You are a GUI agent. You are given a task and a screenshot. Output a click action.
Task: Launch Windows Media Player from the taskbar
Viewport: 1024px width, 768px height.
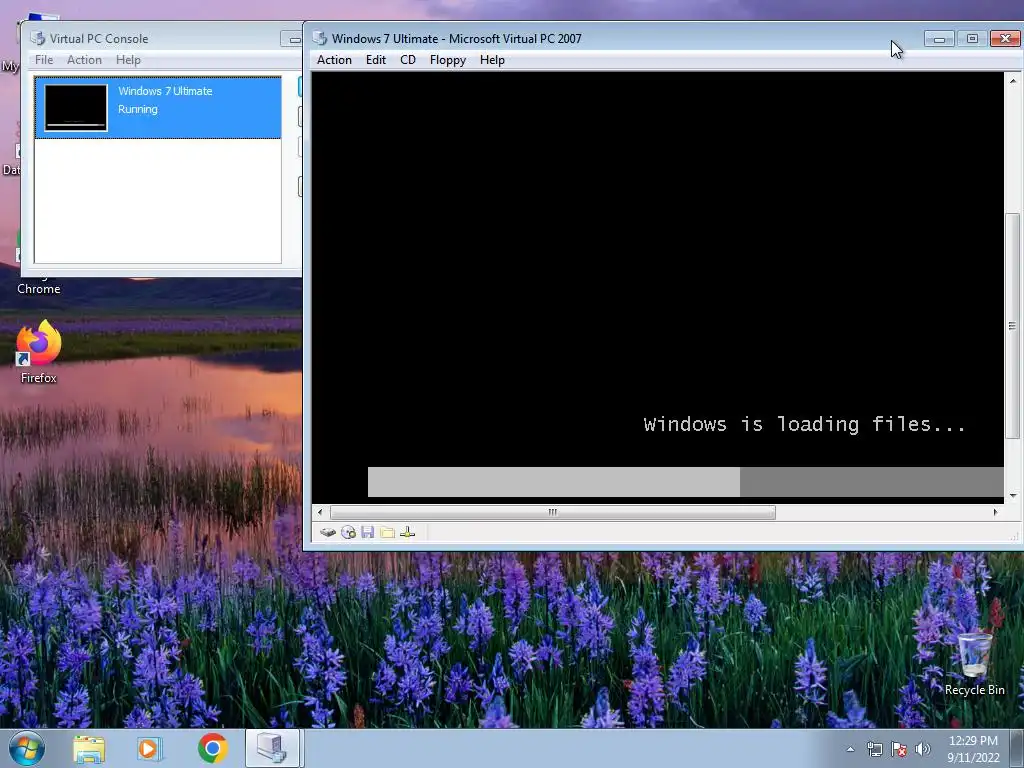tap(150, 749)
